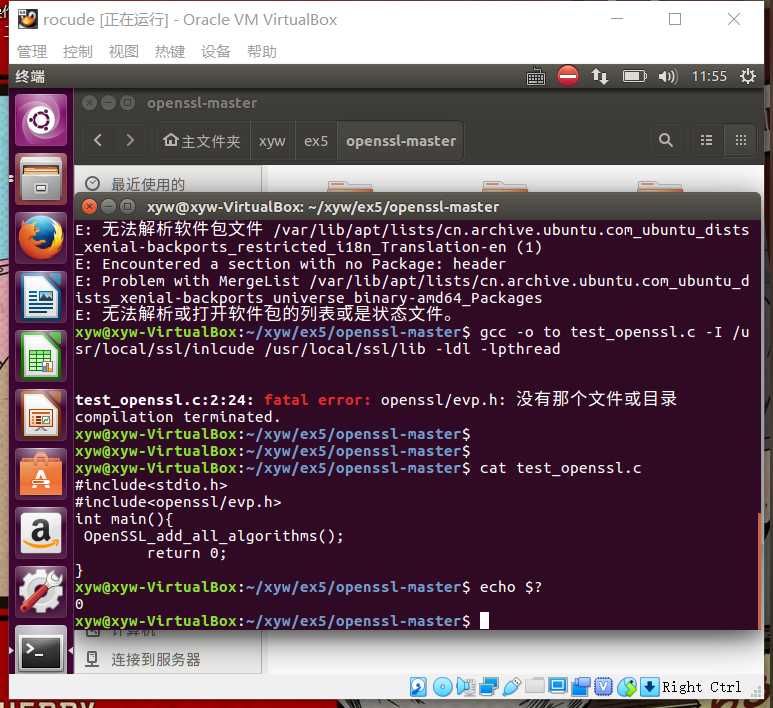Click the red no-entry notification icon in the panel

(567, 76)
